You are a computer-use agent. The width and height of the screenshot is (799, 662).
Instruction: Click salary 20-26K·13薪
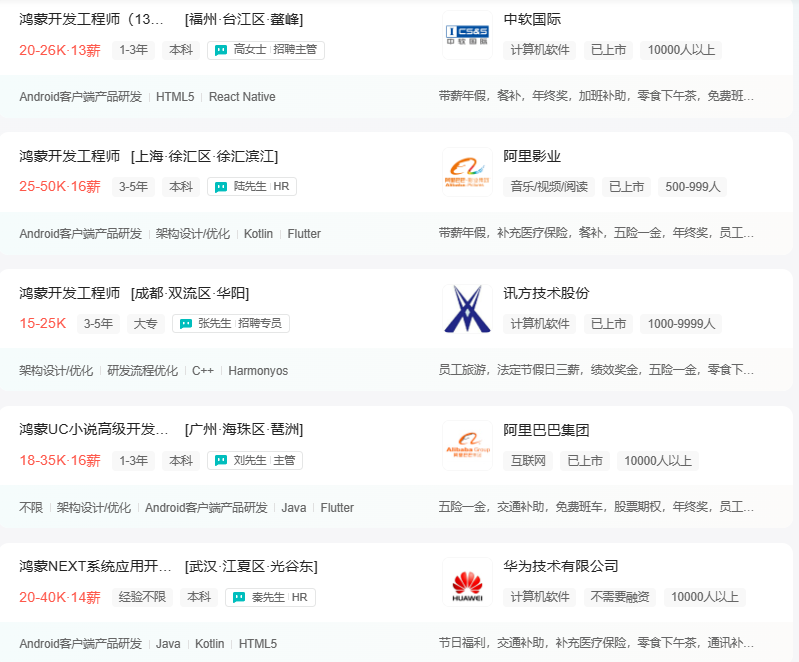[x=60, y=50]
